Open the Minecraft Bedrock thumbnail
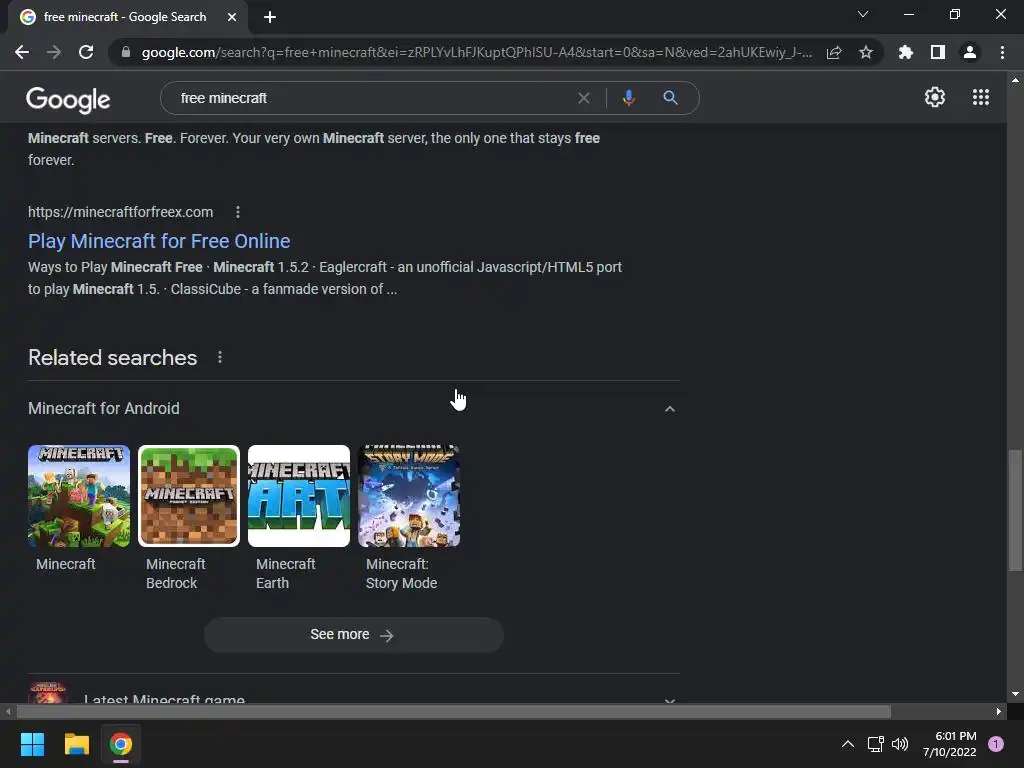 pyautogui.click(x=189, y=496)
